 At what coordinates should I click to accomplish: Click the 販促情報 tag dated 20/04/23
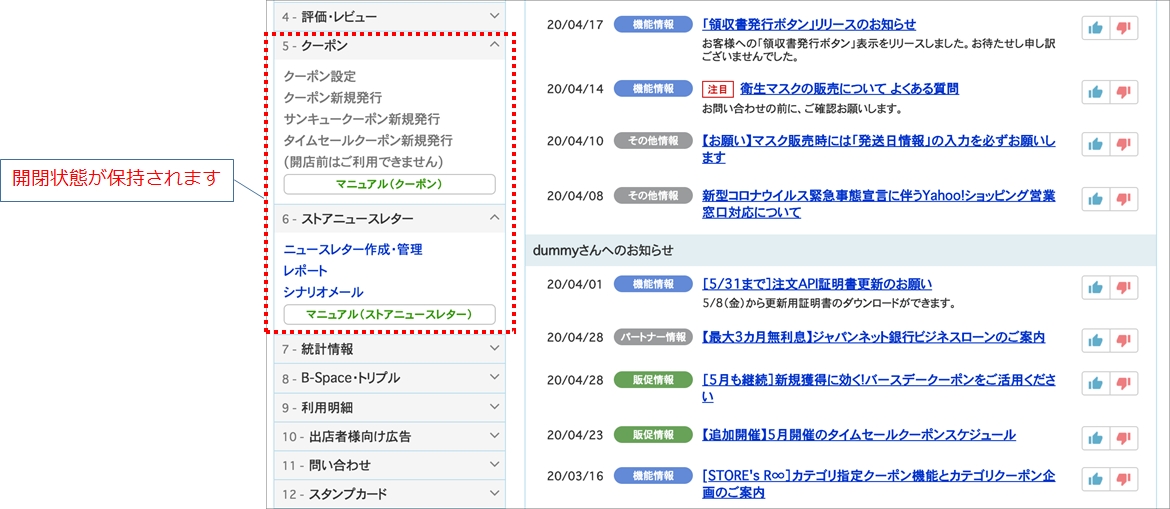[652, 434]
